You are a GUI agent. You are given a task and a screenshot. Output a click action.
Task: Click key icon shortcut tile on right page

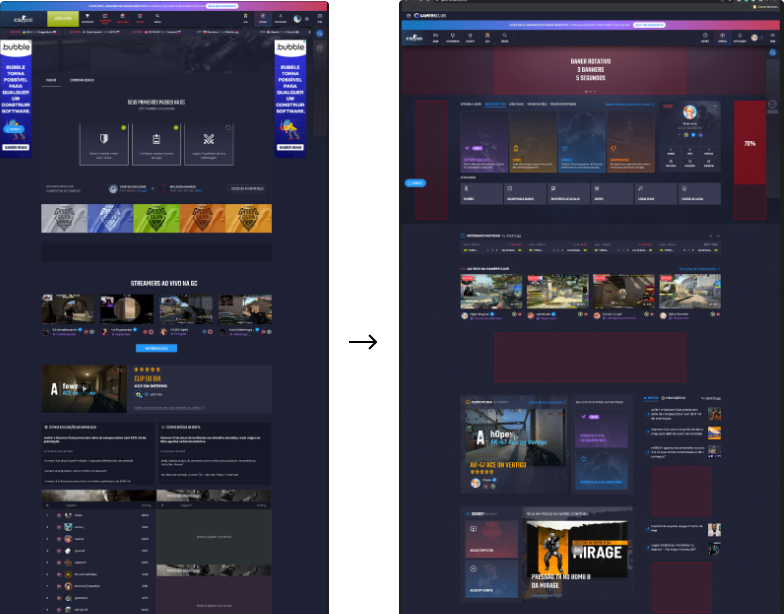pos(655,194)
